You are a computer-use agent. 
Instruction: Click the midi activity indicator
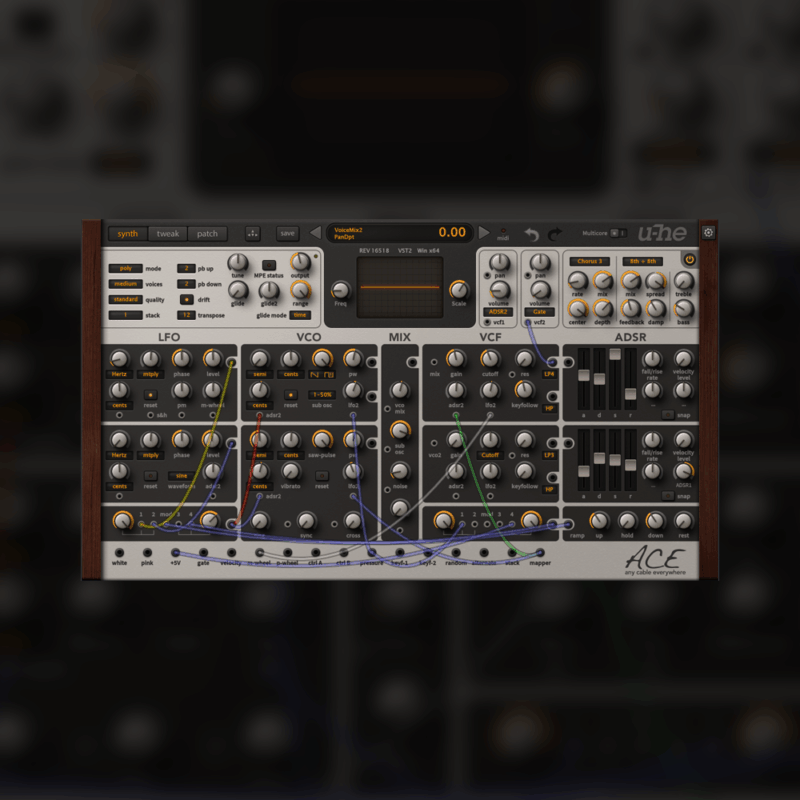click(x=503, y=231)
